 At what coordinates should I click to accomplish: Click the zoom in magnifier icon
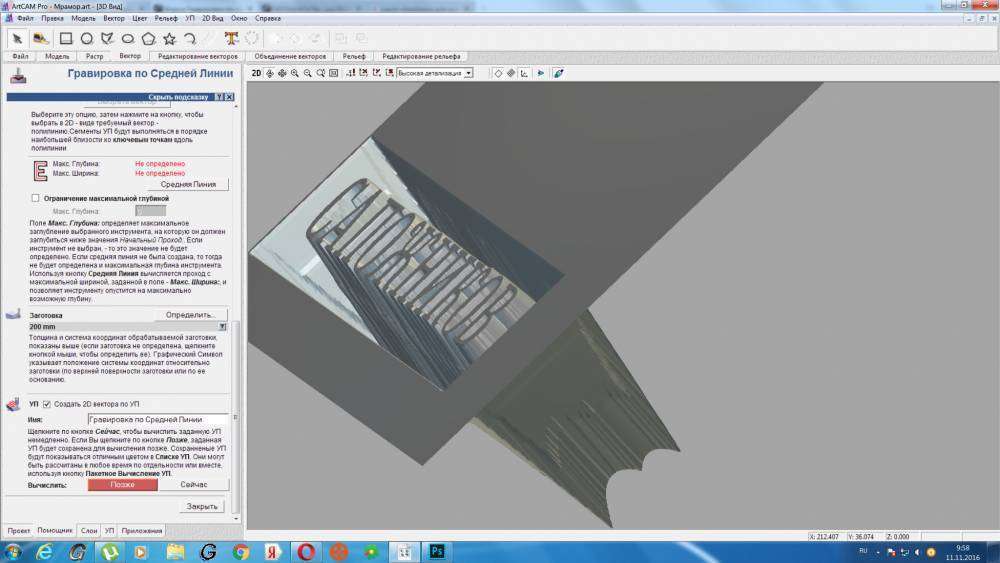coord(295,73)
